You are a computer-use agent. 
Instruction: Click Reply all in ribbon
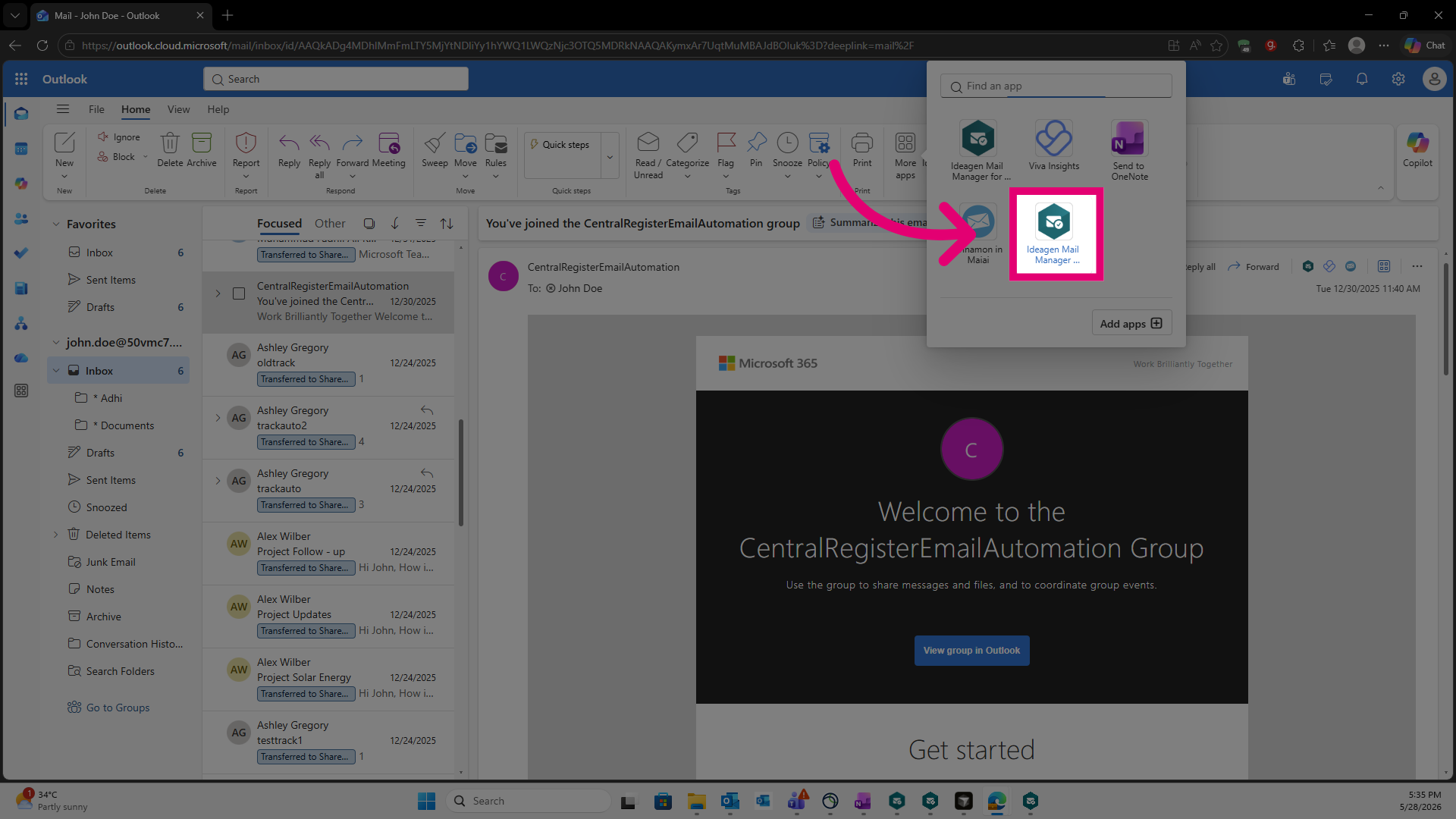pos(319,155)
